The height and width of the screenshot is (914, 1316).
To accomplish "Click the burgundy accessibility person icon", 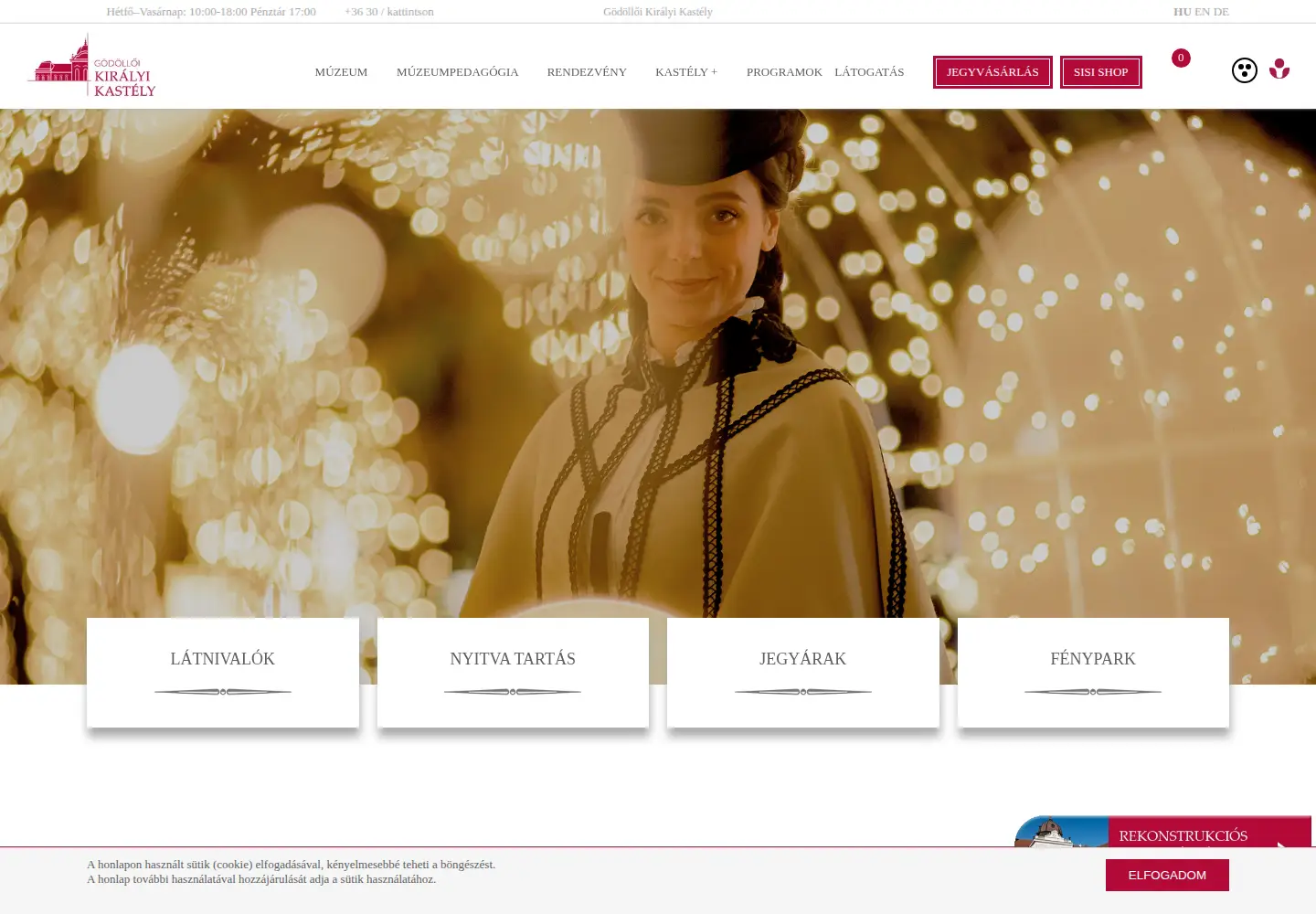I will 1279,69.
